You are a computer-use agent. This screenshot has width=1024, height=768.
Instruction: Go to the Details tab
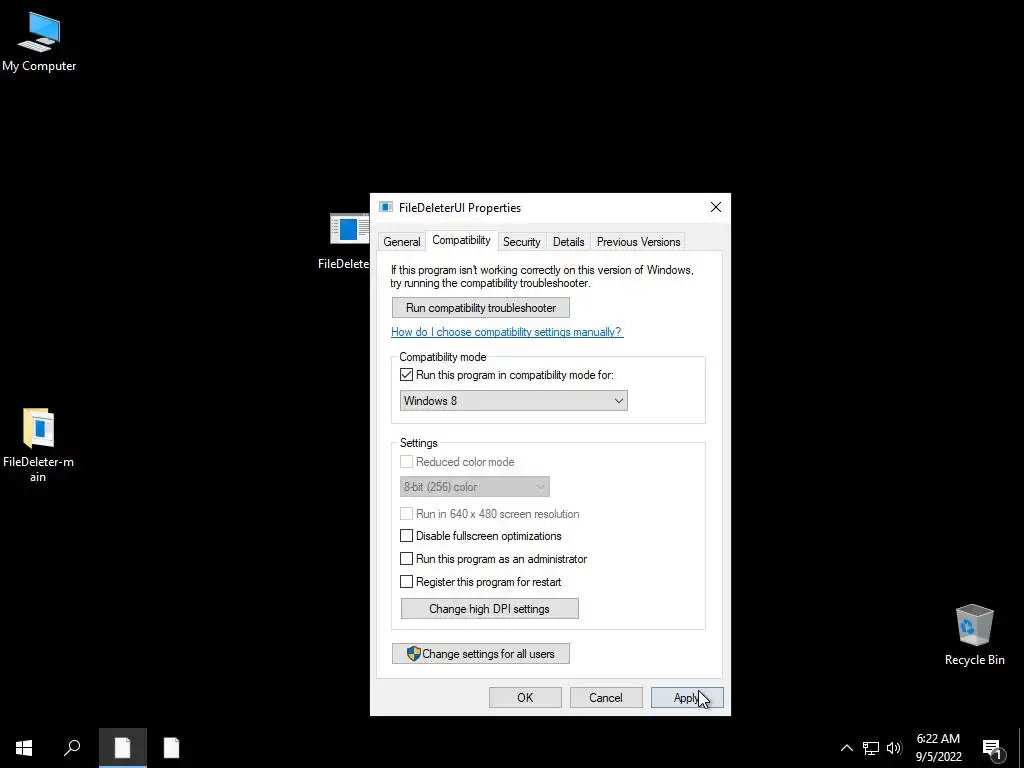pyautogui.click(x=568, y=242)
